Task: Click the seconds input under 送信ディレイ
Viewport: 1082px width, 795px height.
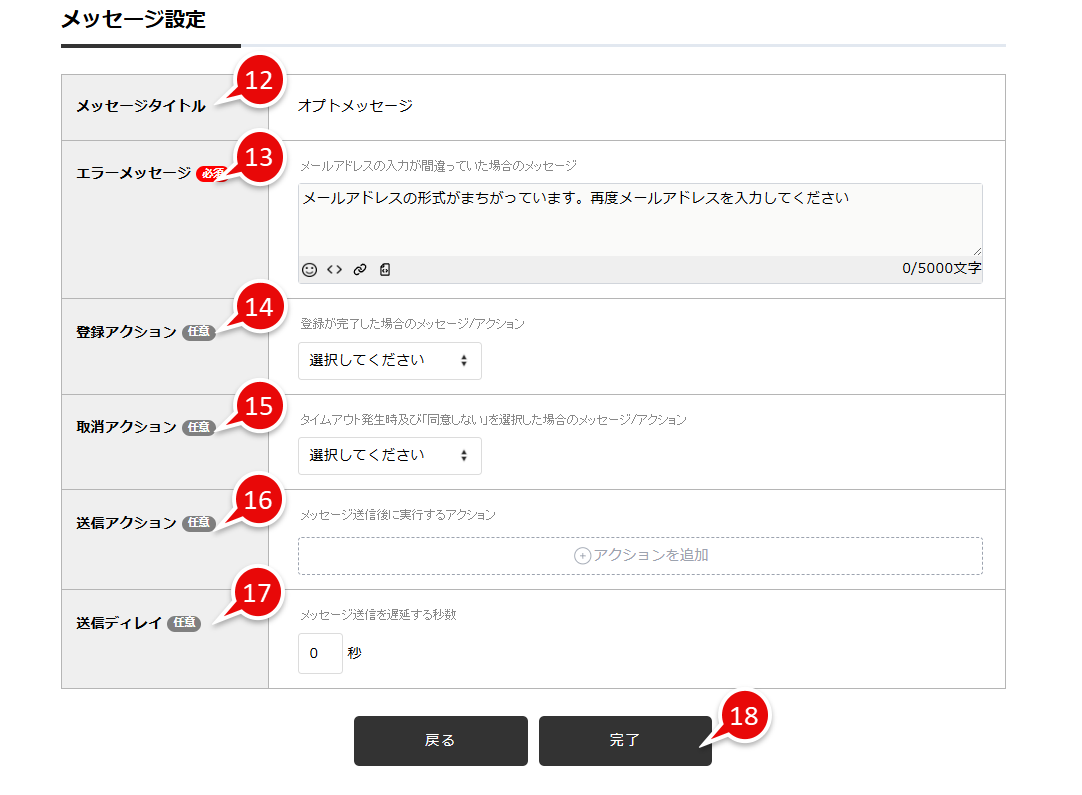Action: point(320,653)
